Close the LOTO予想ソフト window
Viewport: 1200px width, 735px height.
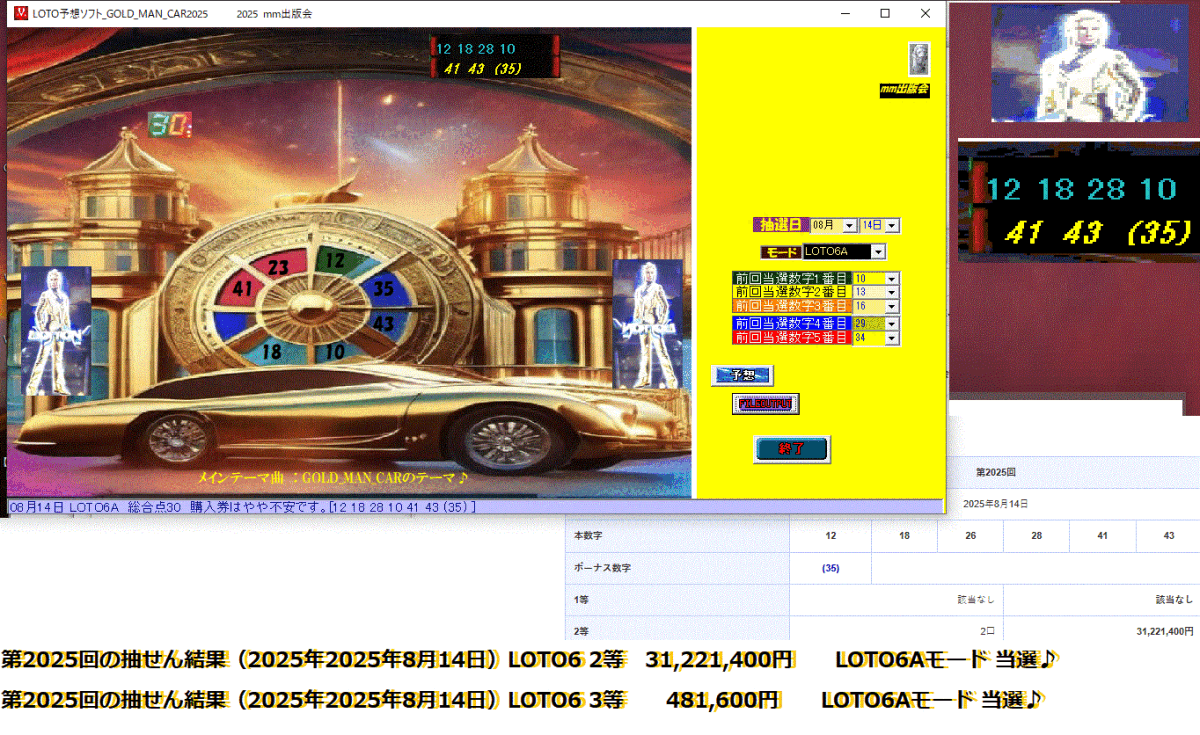click(x=925, y=13)
